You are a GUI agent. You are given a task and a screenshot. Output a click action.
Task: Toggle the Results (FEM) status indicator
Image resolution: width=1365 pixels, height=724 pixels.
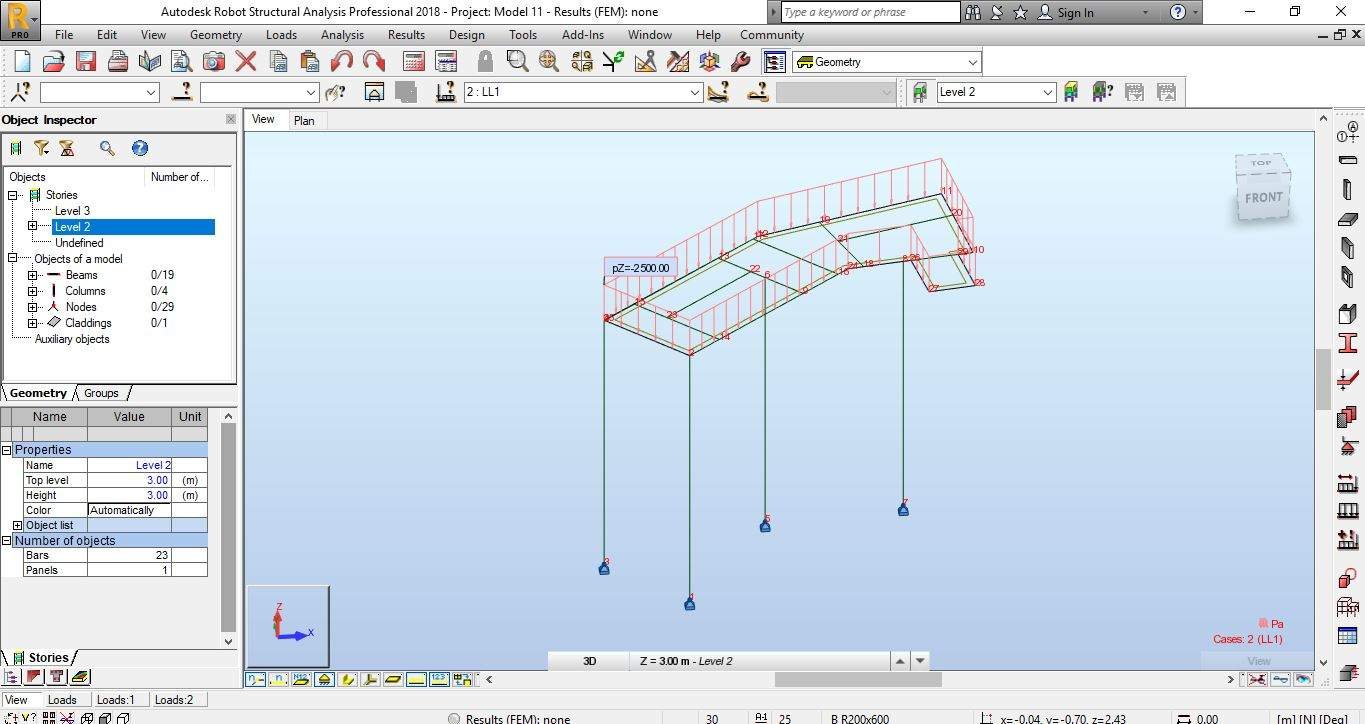(x=454, y=718)
